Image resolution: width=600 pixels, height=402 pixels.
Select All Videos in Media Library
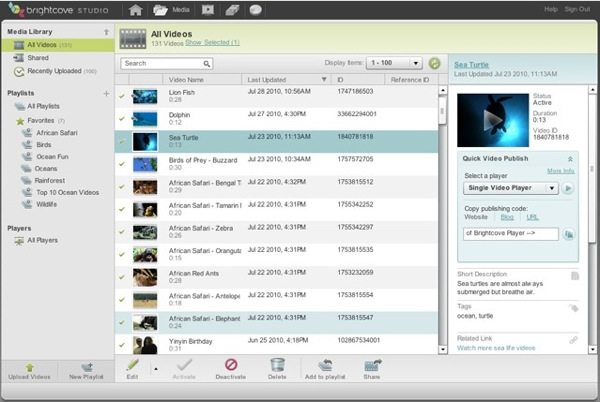pyautogui.click(x=58, y=45)
